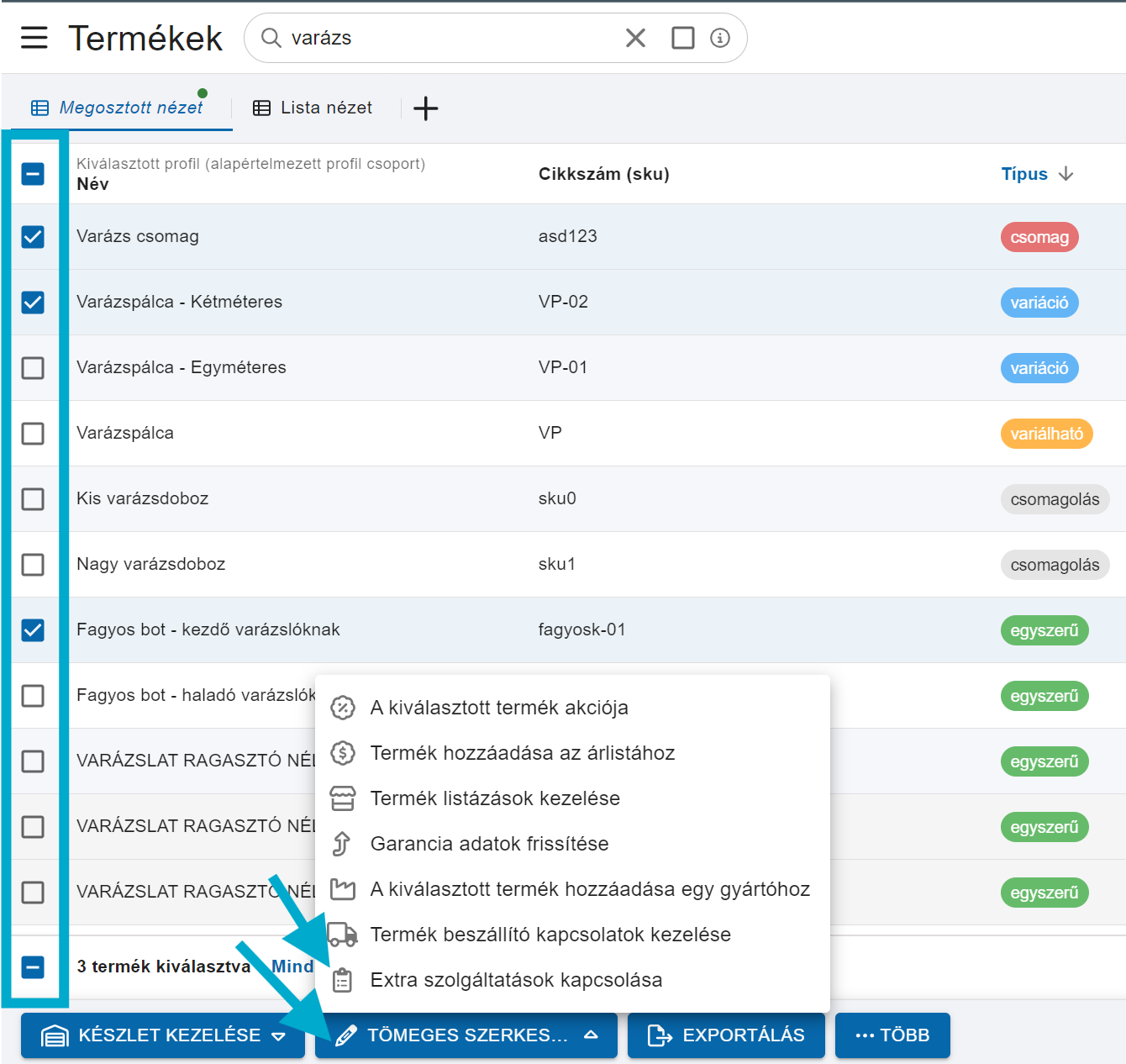Click the Megosztott nézet table icon

[x=39, y=108]
